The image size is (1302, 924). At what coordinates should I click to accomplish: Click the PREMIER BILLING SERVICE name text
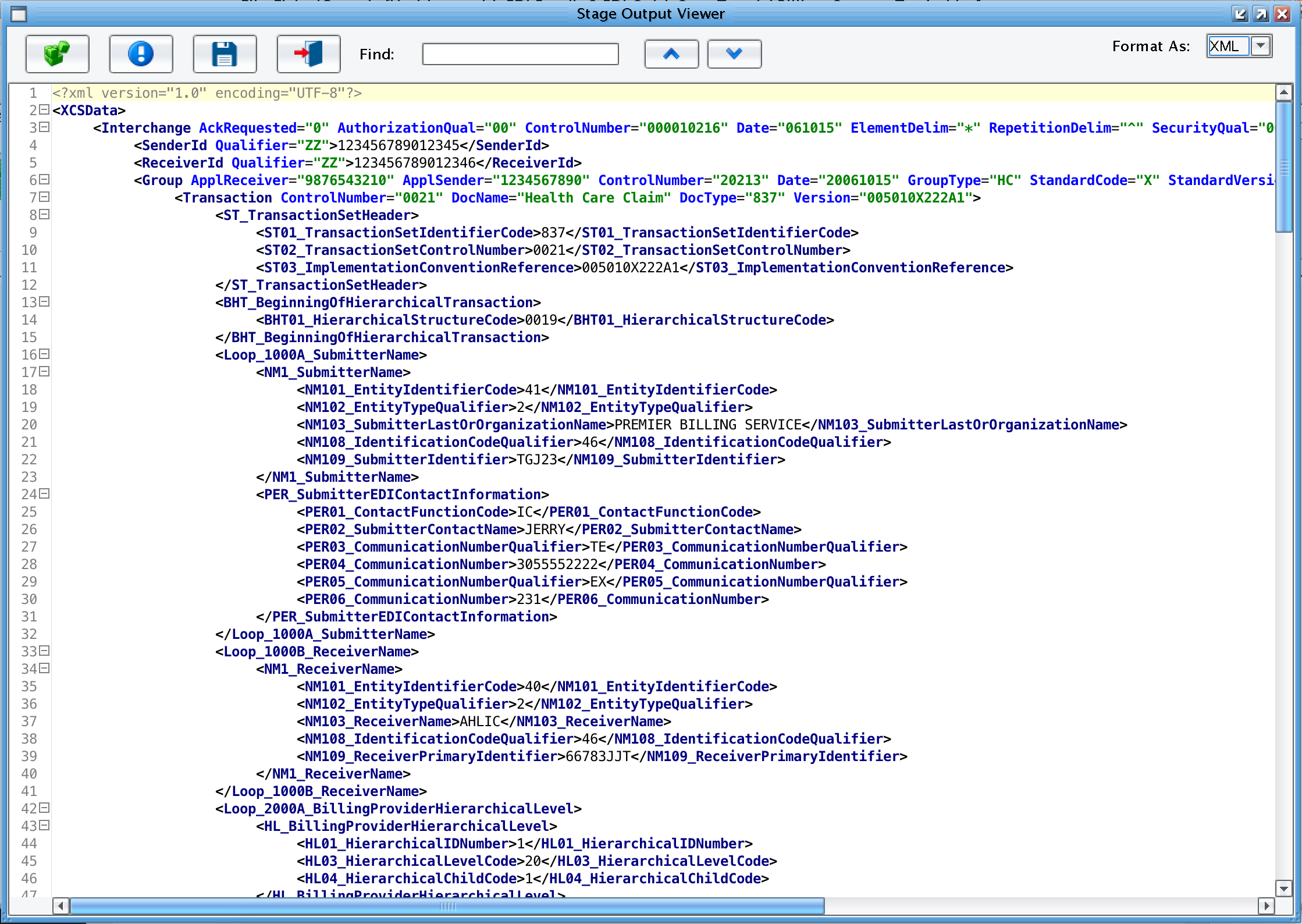click(708, 425)
